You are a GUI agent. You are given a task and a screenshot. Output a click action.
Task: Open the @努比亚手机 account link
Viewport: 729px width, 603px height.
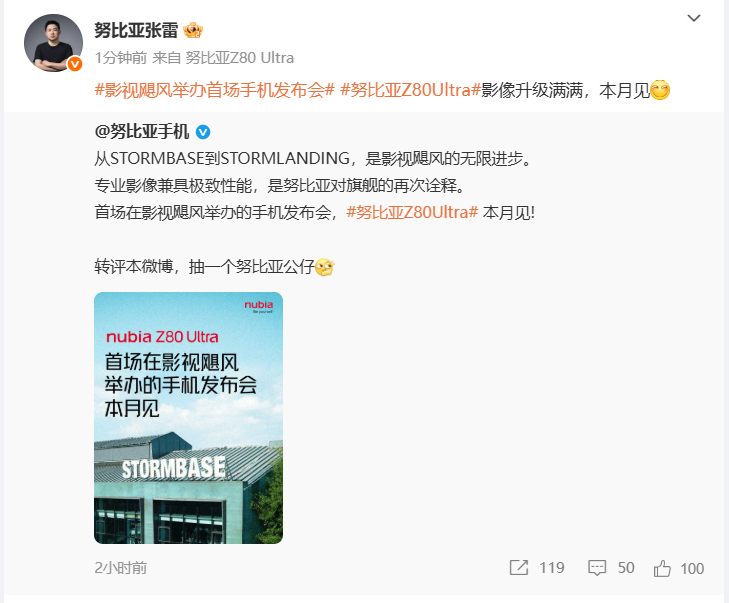[x=142, y=132]
